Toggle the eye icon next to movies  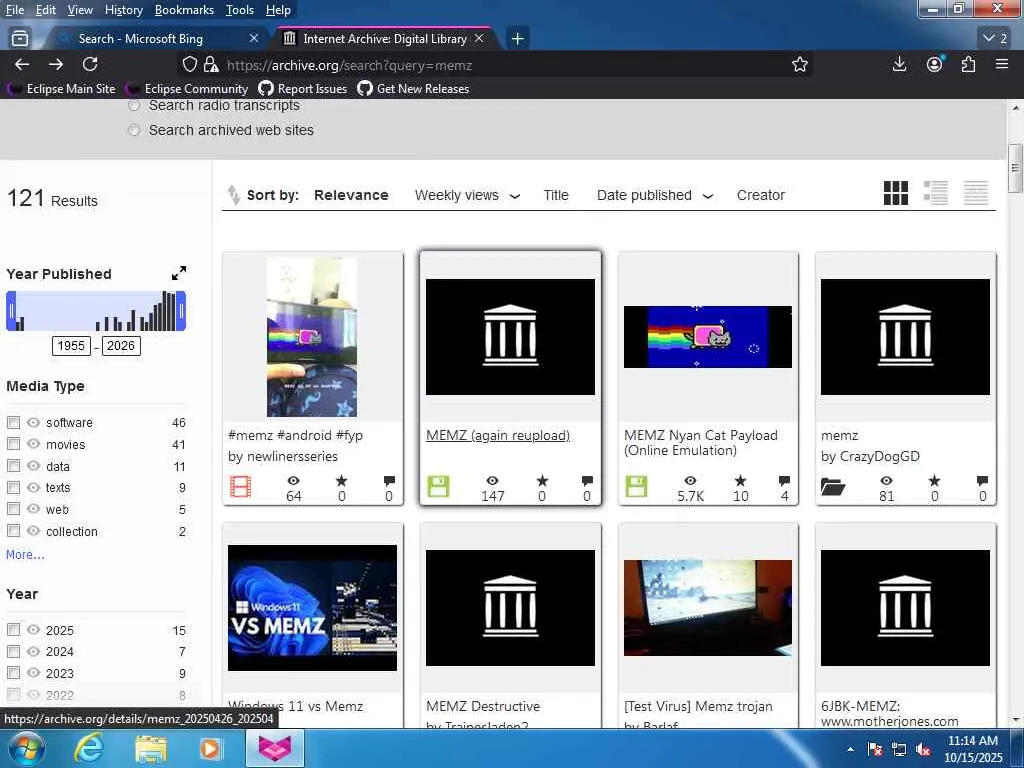(33, 444)
